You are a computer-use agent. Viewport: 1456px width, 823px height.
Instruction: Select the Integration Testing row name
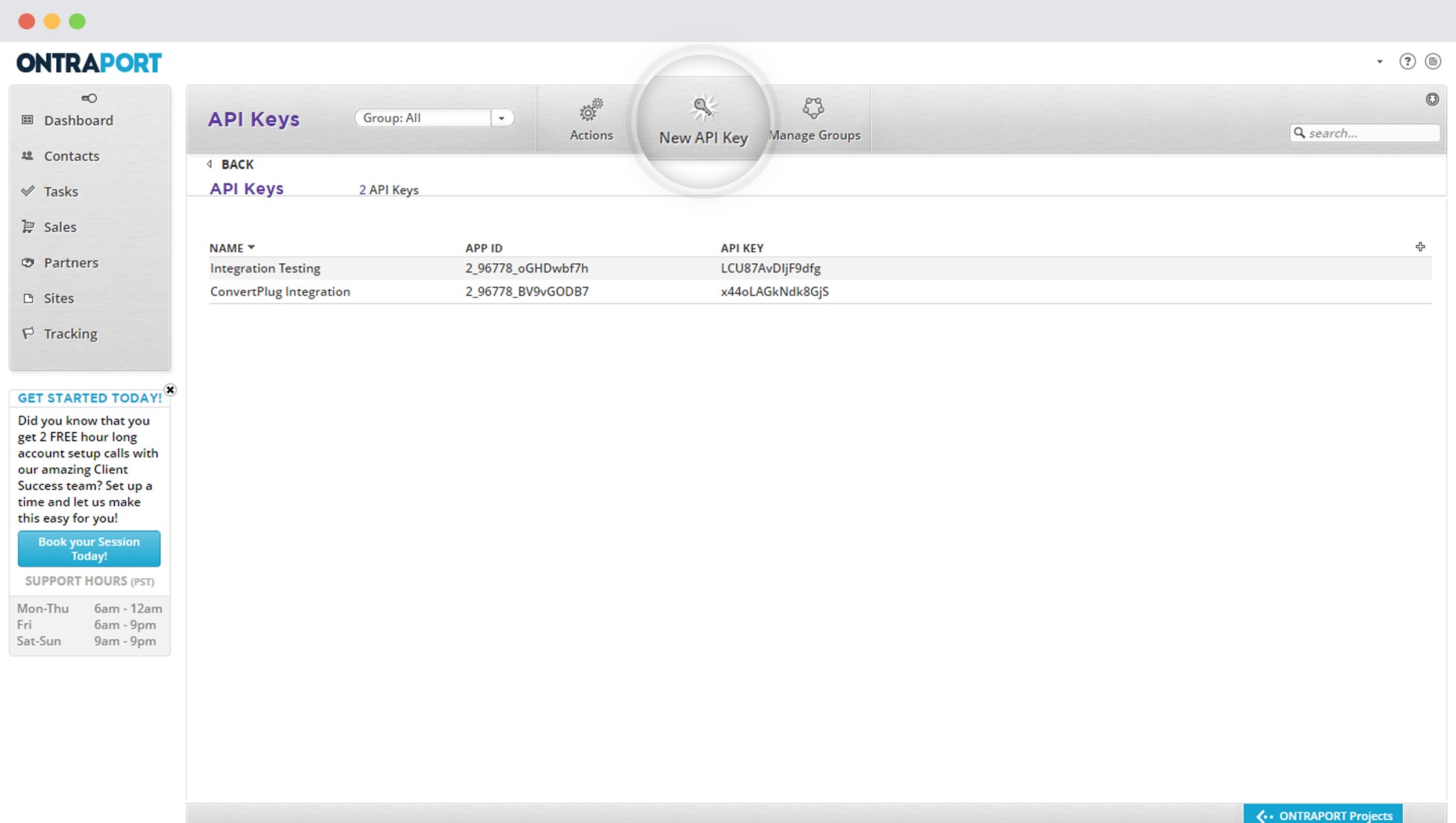265,268
